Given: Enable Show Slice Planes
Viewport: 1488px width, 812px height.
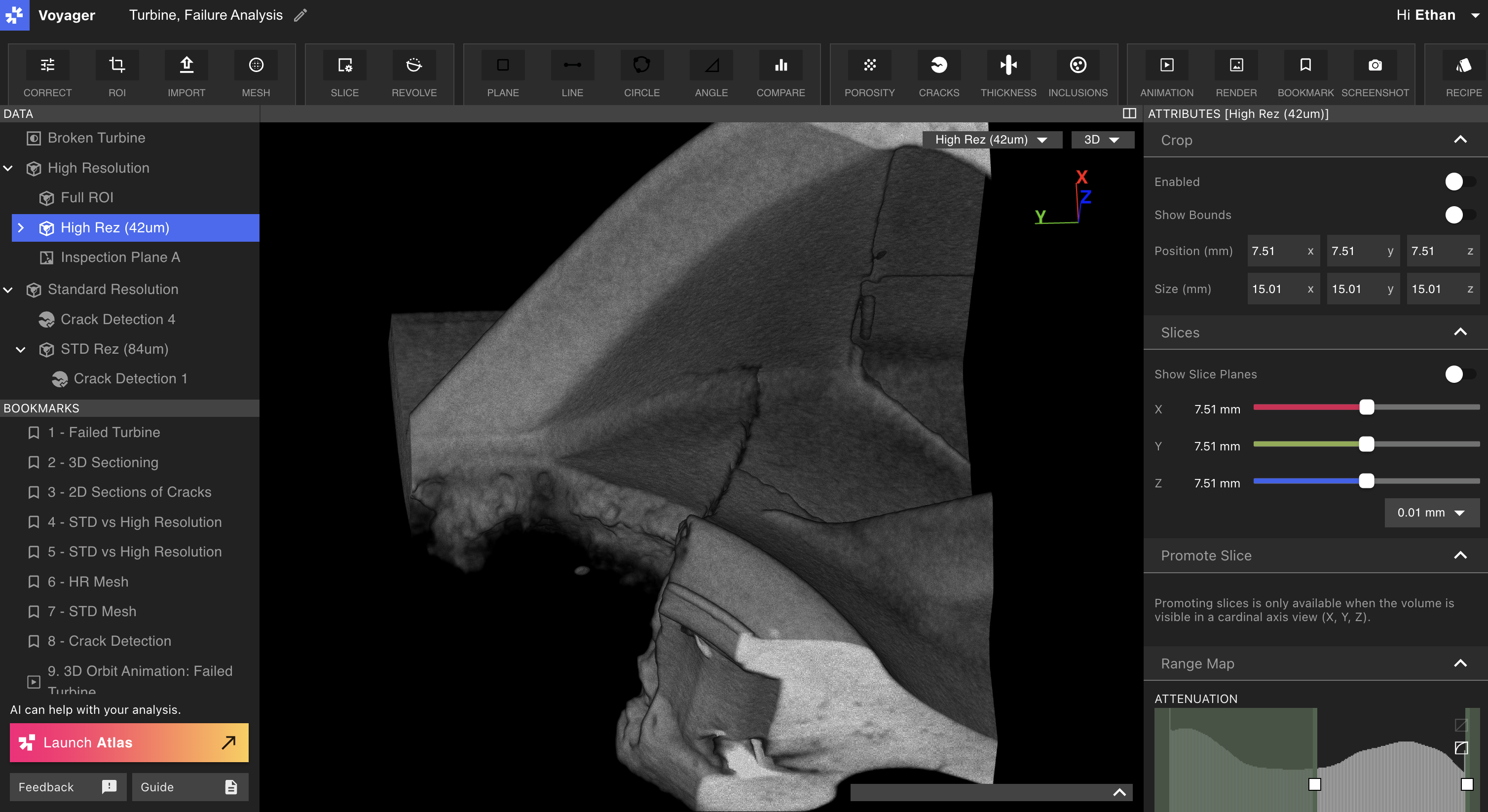Looking at the screenshot, I should pyautogui.click(x=1454, y=374).
